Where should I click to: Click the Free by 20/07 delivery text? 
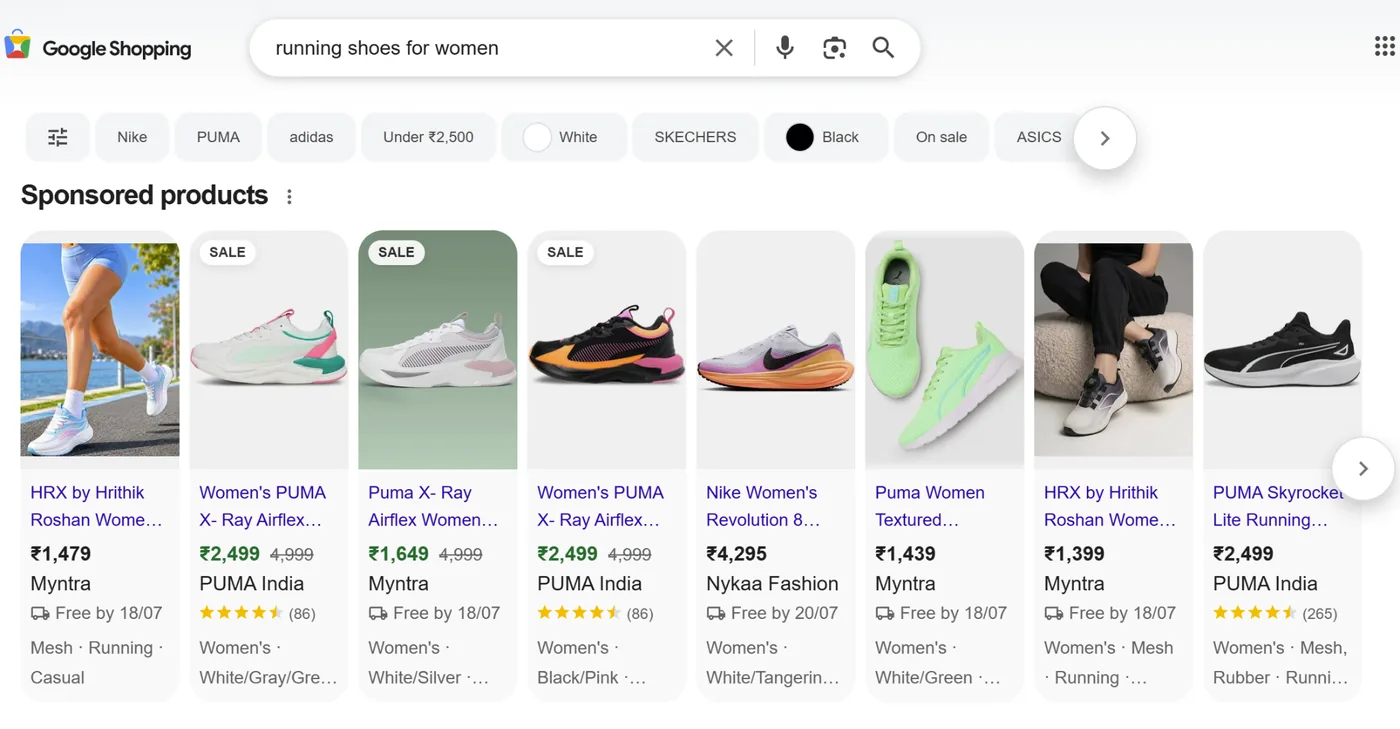point(784,613)
